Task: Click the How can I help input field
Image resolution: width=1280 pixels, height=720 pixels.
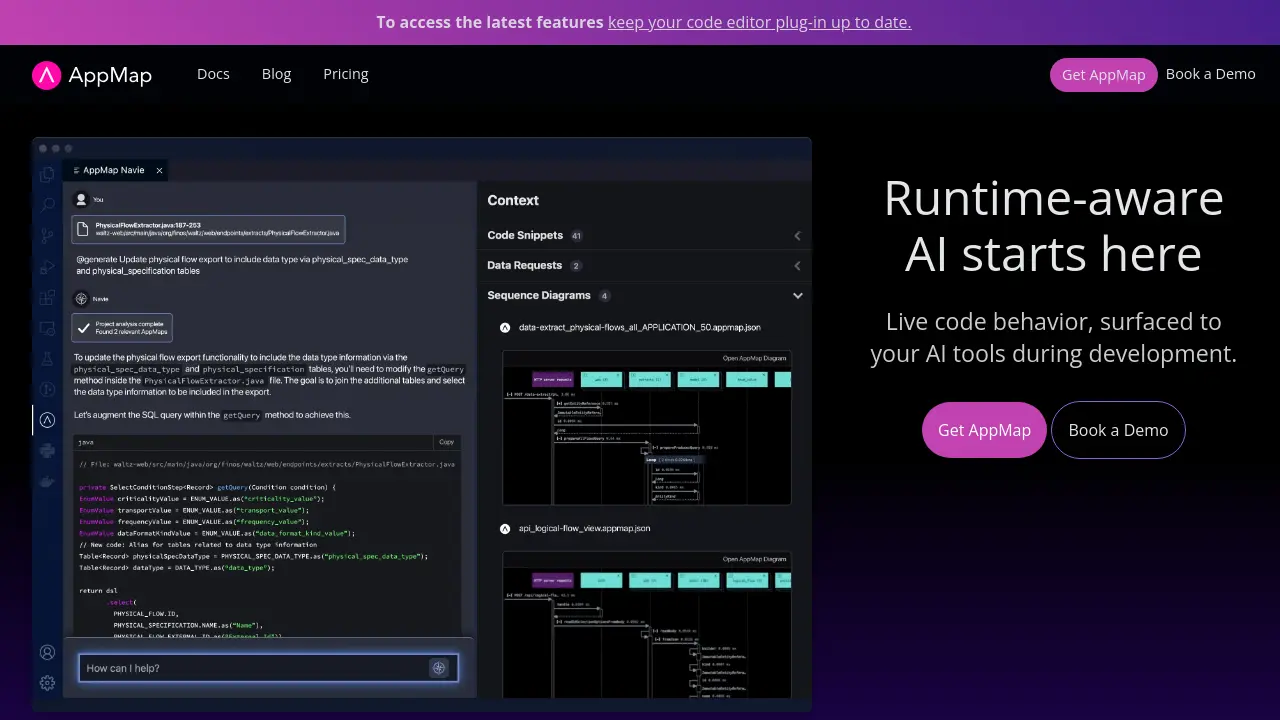Action: (x=268, y=668)
